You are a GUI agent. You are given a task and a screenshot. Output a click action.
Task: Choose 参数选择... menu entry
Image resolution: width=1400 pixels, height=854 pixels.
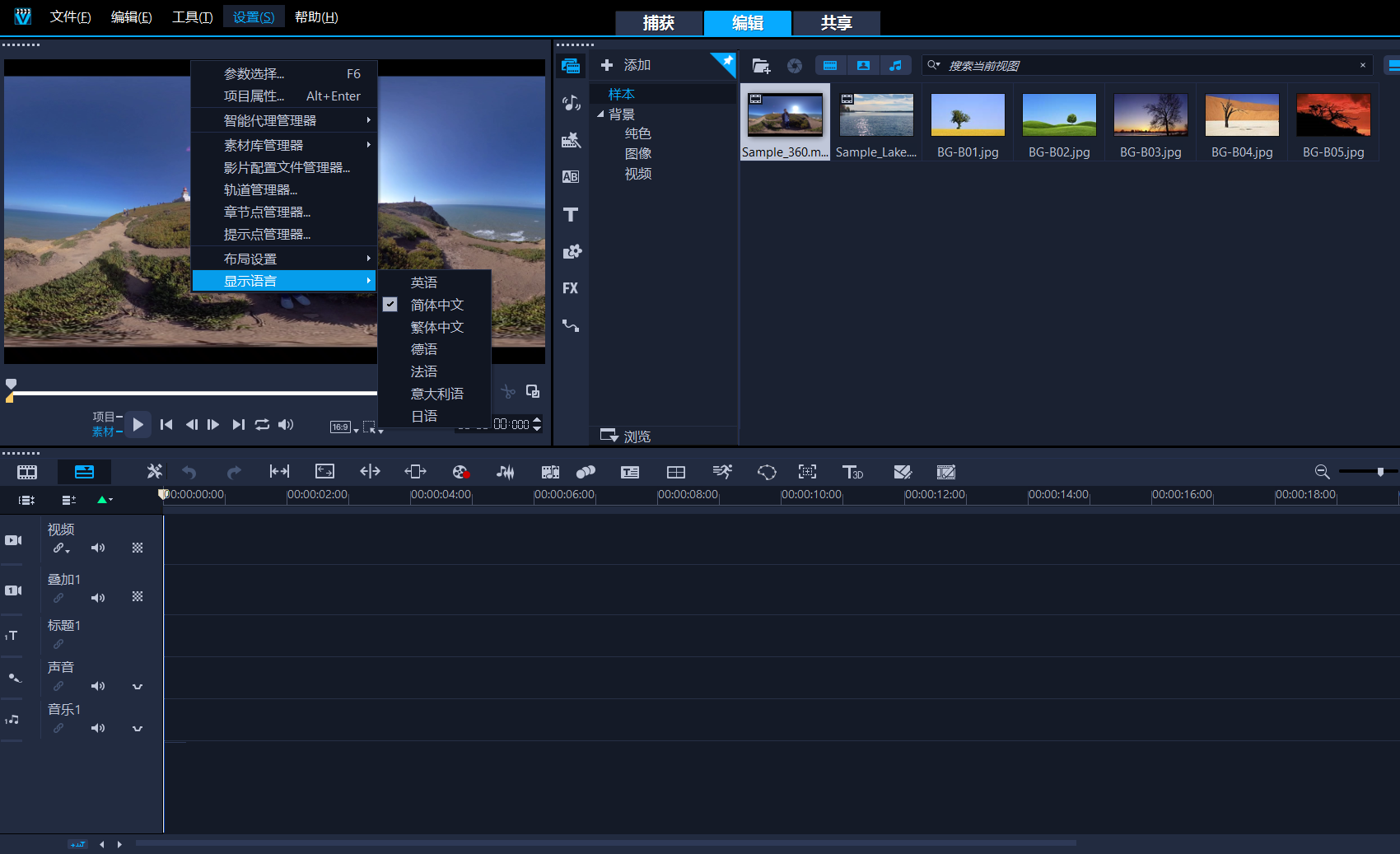pos(284,73)
